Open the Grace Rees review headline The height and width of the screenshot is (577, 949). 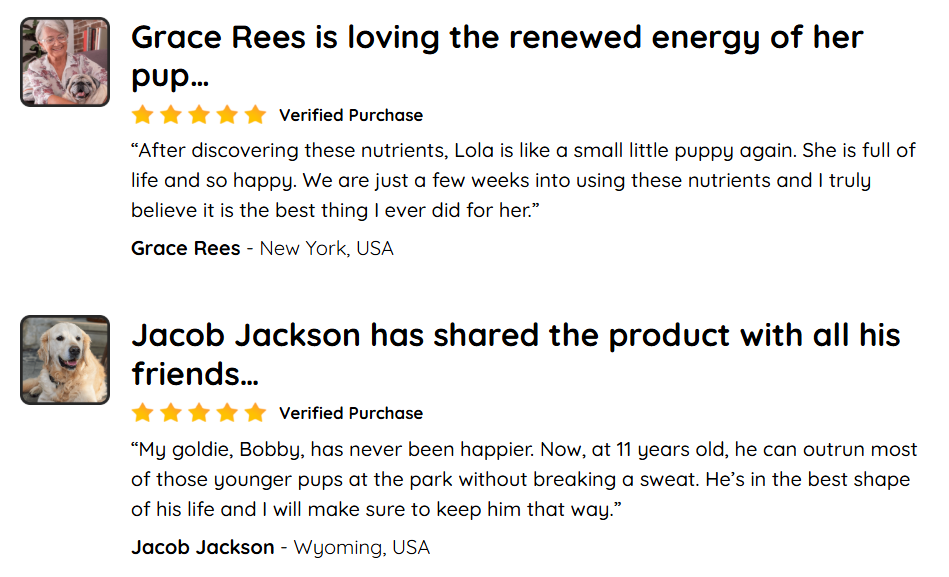coord(497,56)
